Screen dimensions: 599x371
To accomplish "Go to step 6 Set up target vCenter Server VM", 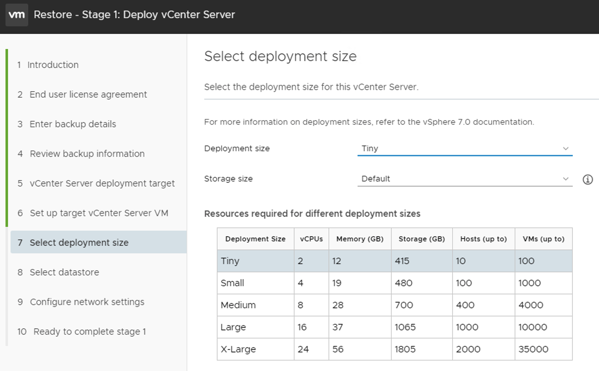I will pos(93,213).
